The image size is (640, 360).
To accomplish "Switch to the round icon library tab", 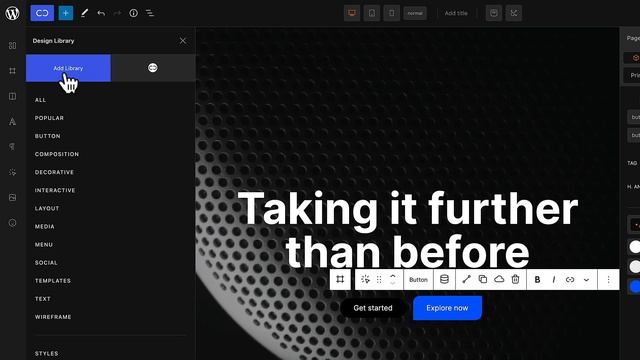I will (x=153, y=68).
